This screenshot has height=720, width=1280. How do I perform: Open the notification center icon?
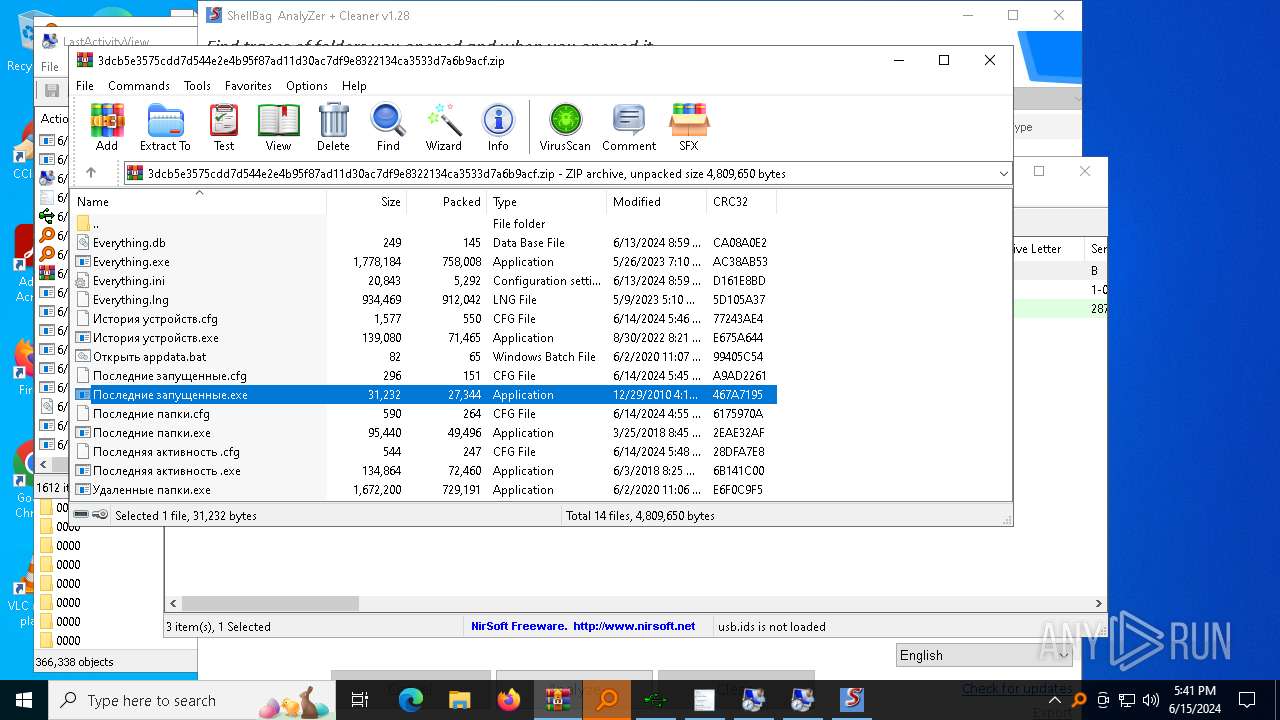pyautogui.click(x=1247, y=700)
